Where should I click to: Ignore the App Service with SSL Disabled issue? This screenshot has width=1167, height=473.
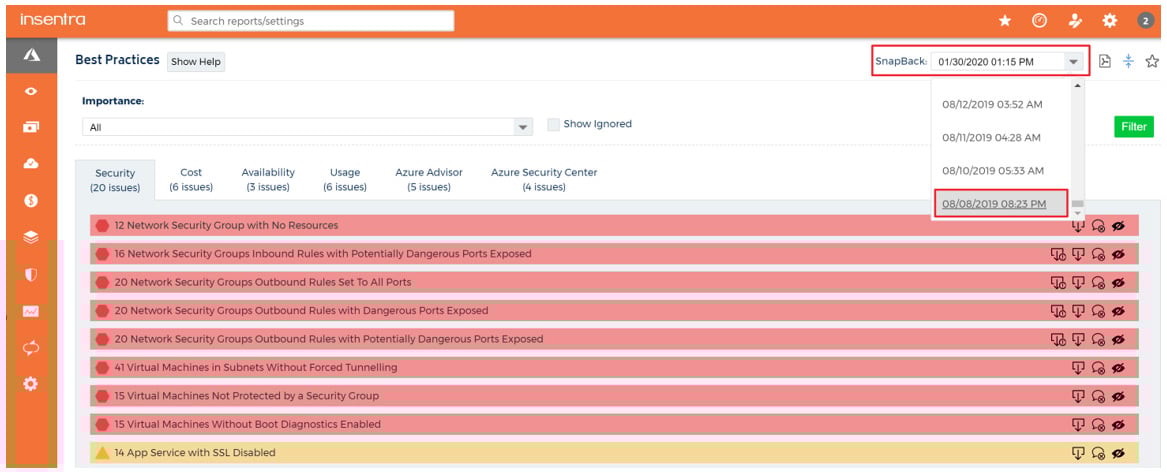tap(1118, 453)
